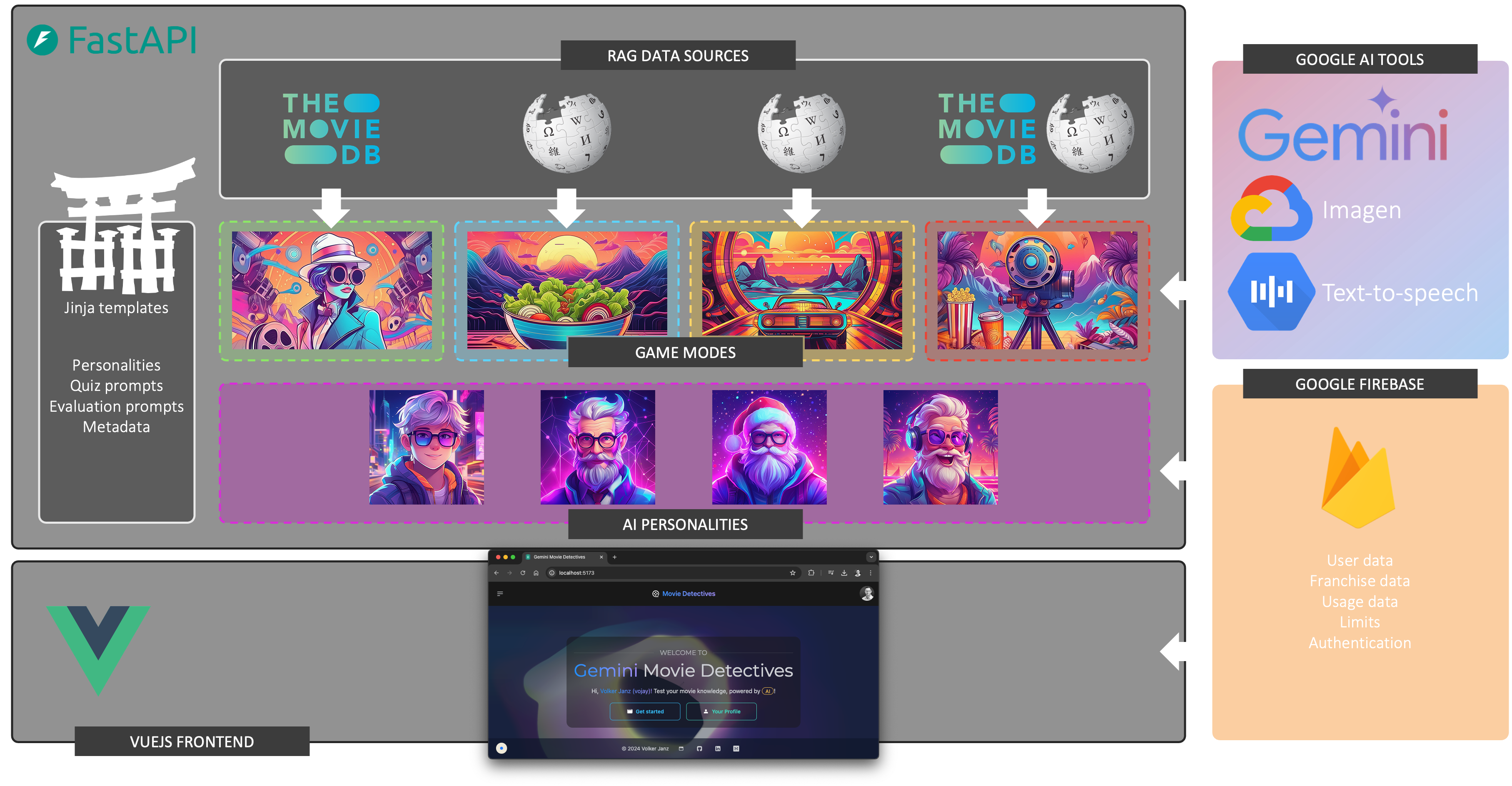The image size is (1512, 786).
Task: Click the Get started button
Action: tap(645, 711)
